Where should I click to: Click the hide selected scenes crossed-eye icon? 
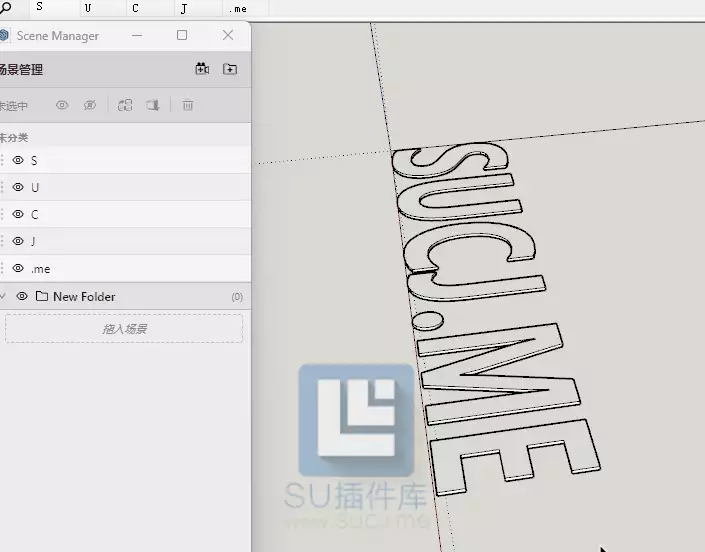[x=90, y=105]
